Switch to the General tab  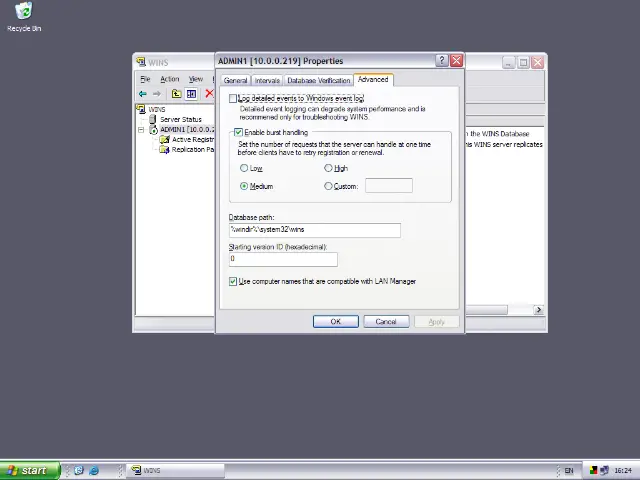[x=236, y=80]
